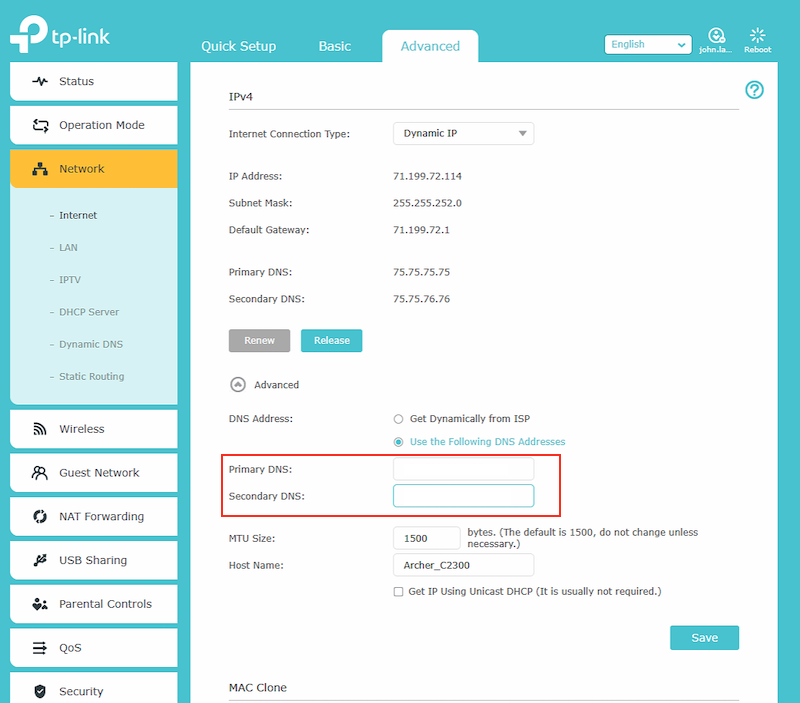Image resolution: width=800 pixels, height=703 pixels.
Task: Click the Wireless signal icon
Action: (40, 429)
